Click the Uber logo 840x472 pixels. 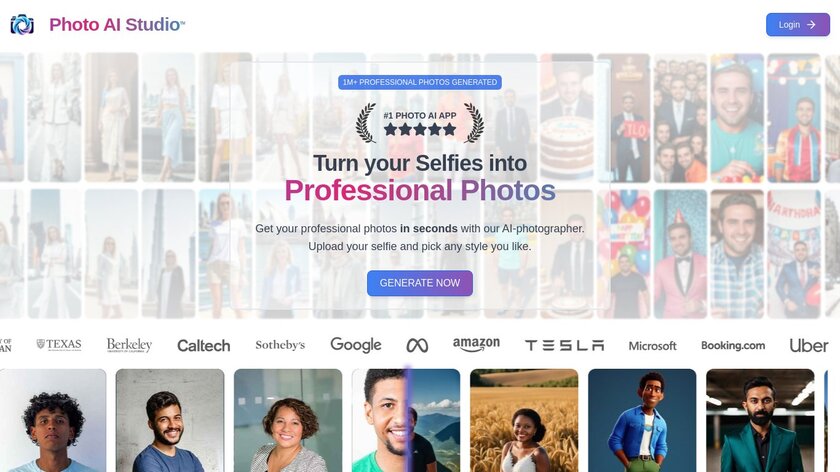(808, 346)
